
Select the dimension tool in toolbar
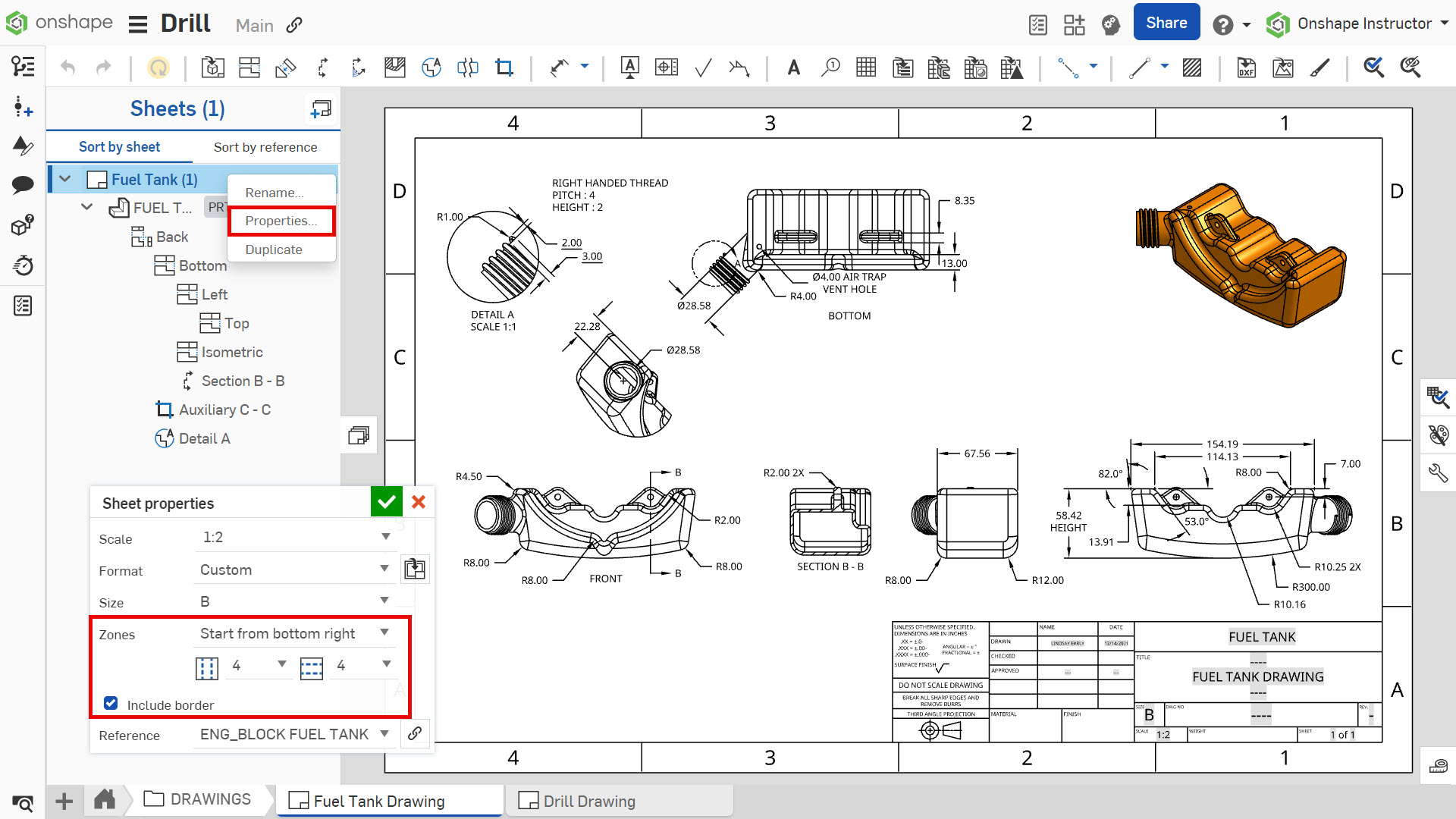(x=557, y=67)
